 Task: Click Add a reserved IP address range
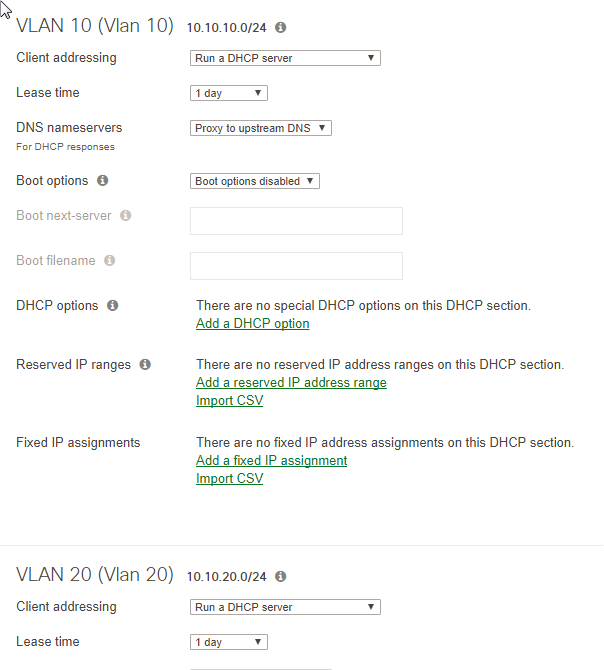[291, 383]
